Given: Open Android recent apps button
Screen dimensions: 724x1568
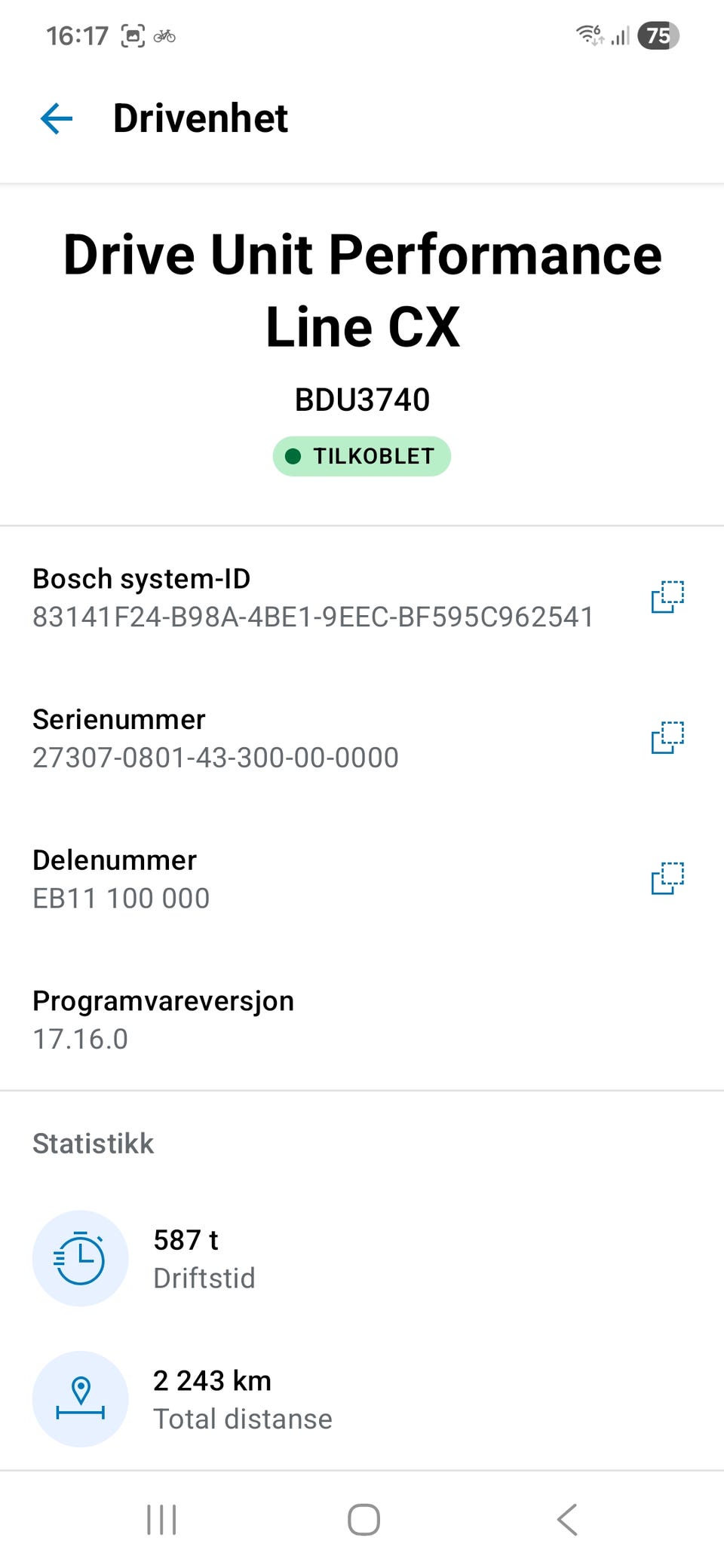Looking at the screenshot, I should coord(161,1519).
